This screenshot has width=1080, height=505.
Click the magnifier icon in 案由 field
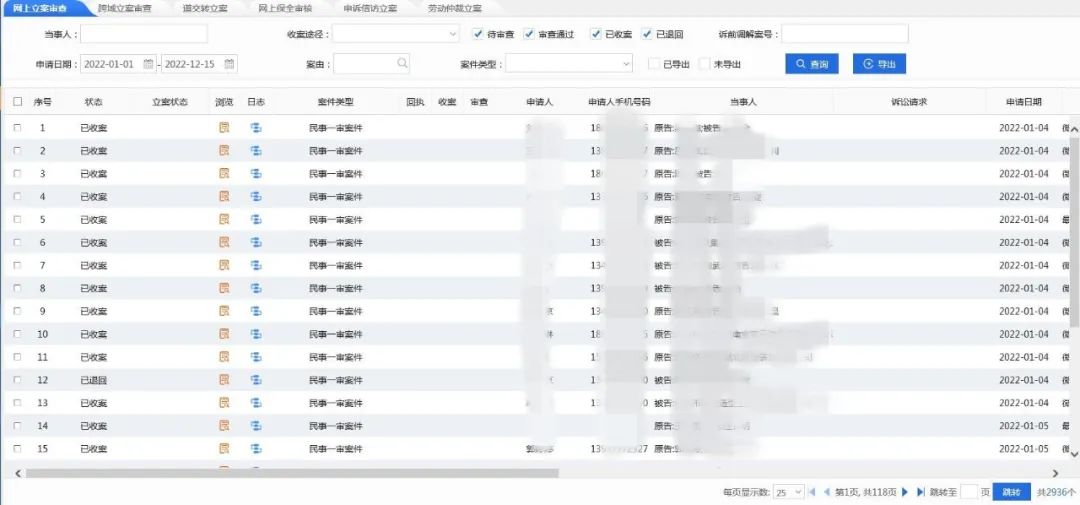pyautogui.click(x=402, y=64)
